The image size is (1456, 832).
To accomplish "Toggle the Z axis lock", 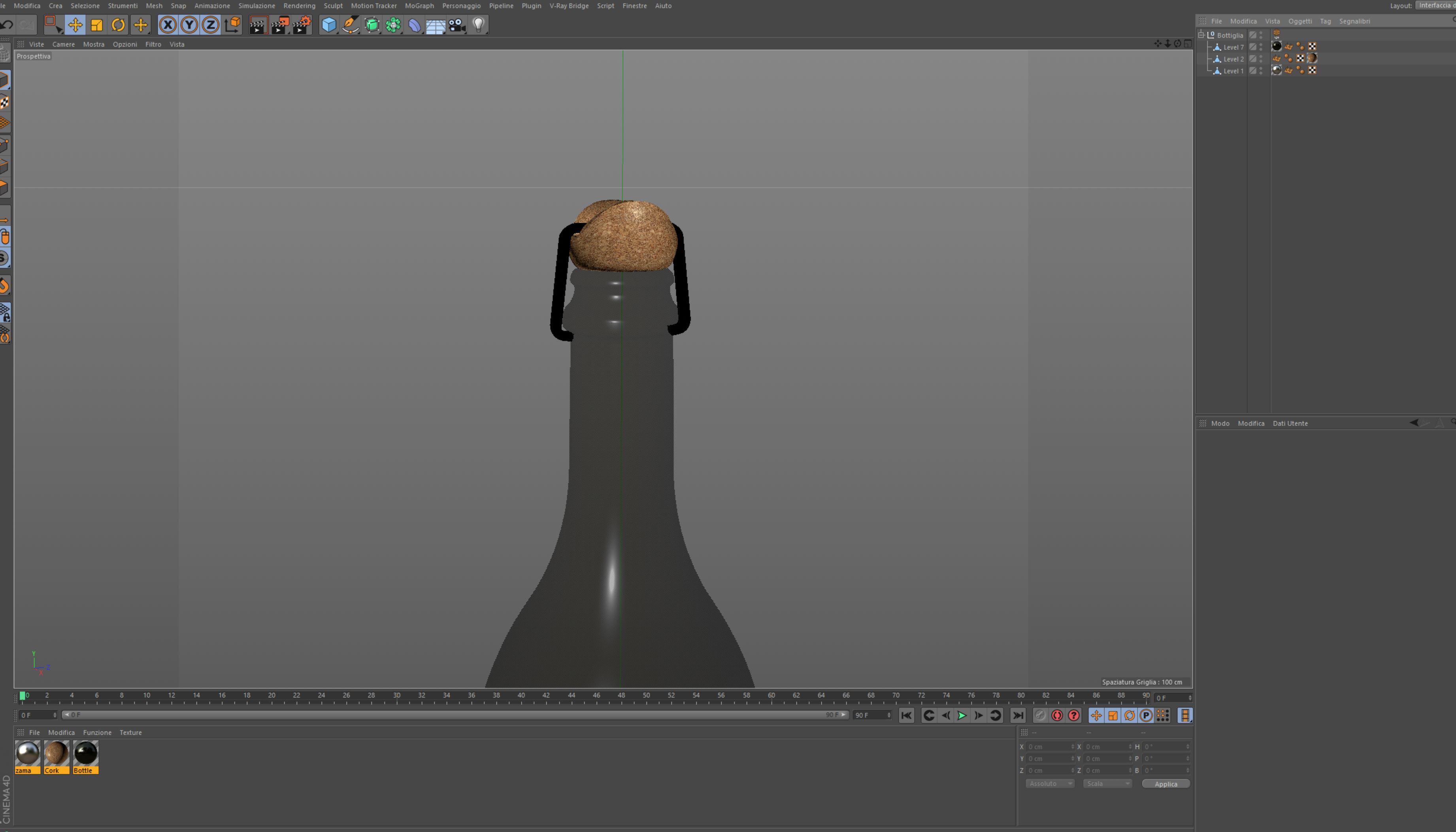I will [211, 25].
